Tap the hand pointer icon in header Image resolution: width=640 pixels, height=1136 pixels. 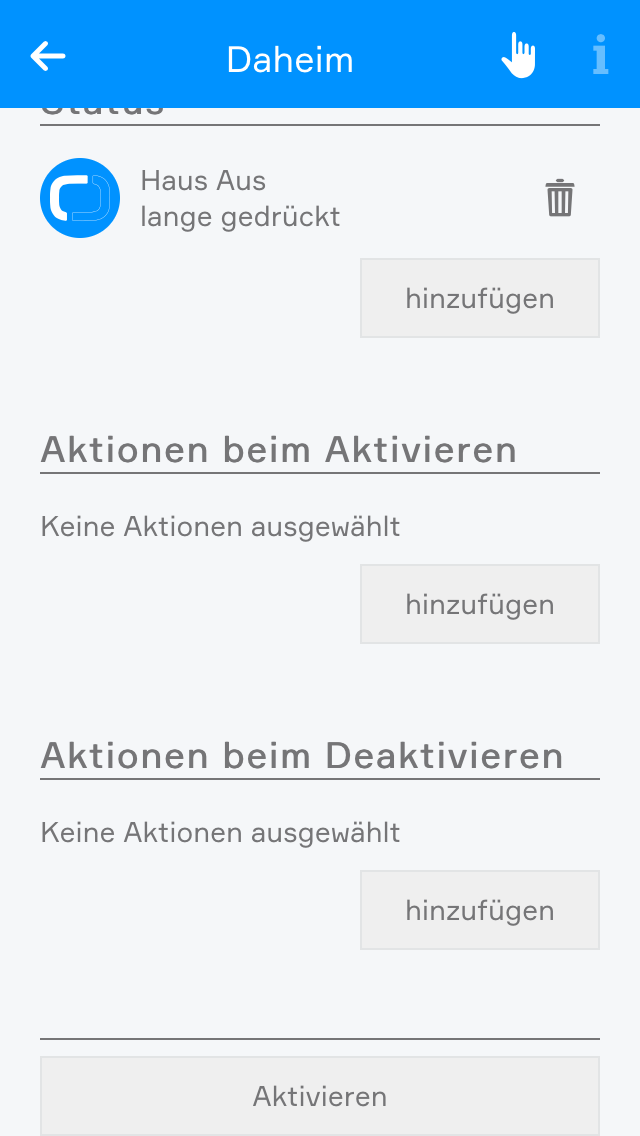518,56
